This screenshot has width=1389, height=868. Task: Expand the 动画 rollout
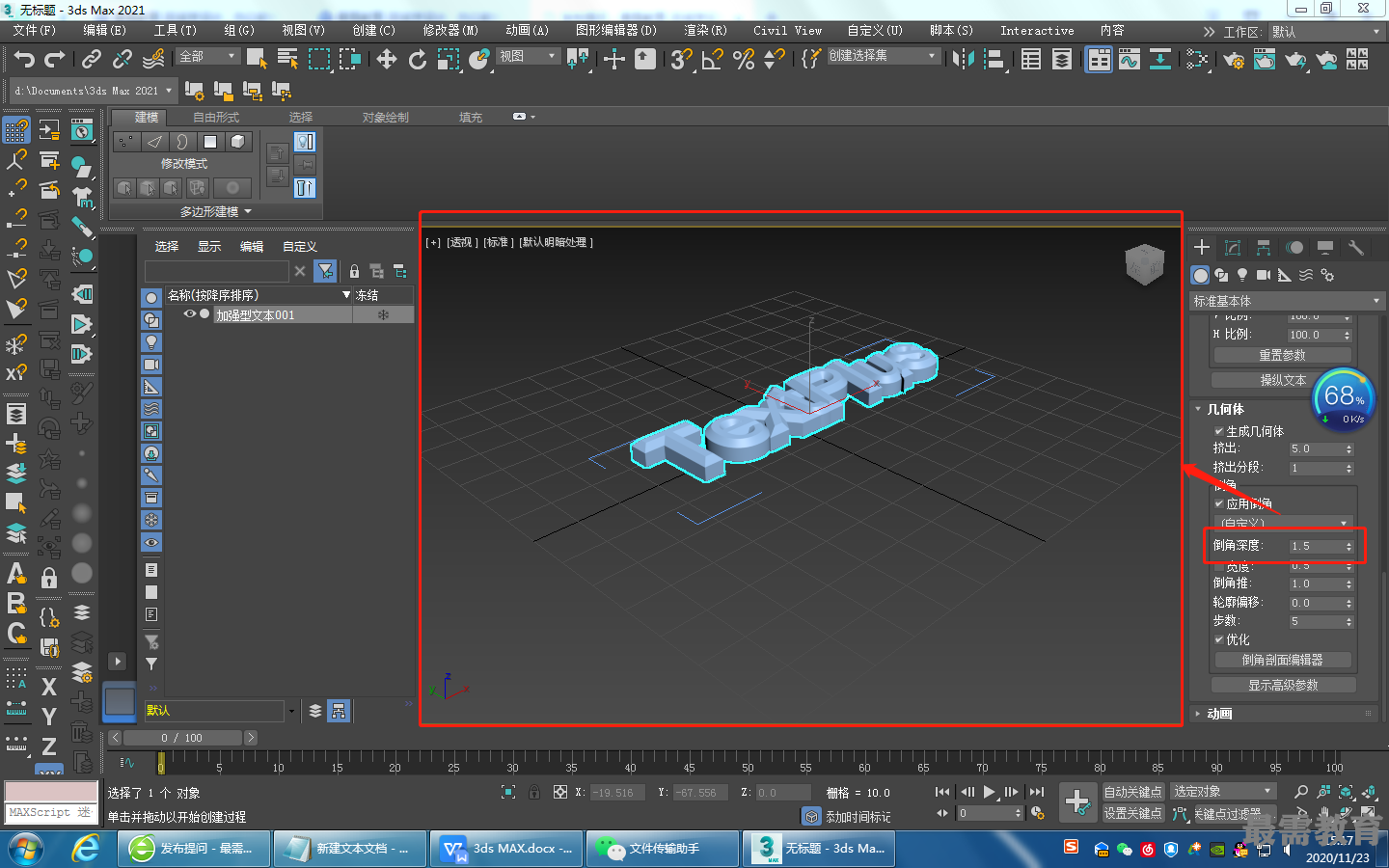pyautogui.click(x=1219, y=714)
